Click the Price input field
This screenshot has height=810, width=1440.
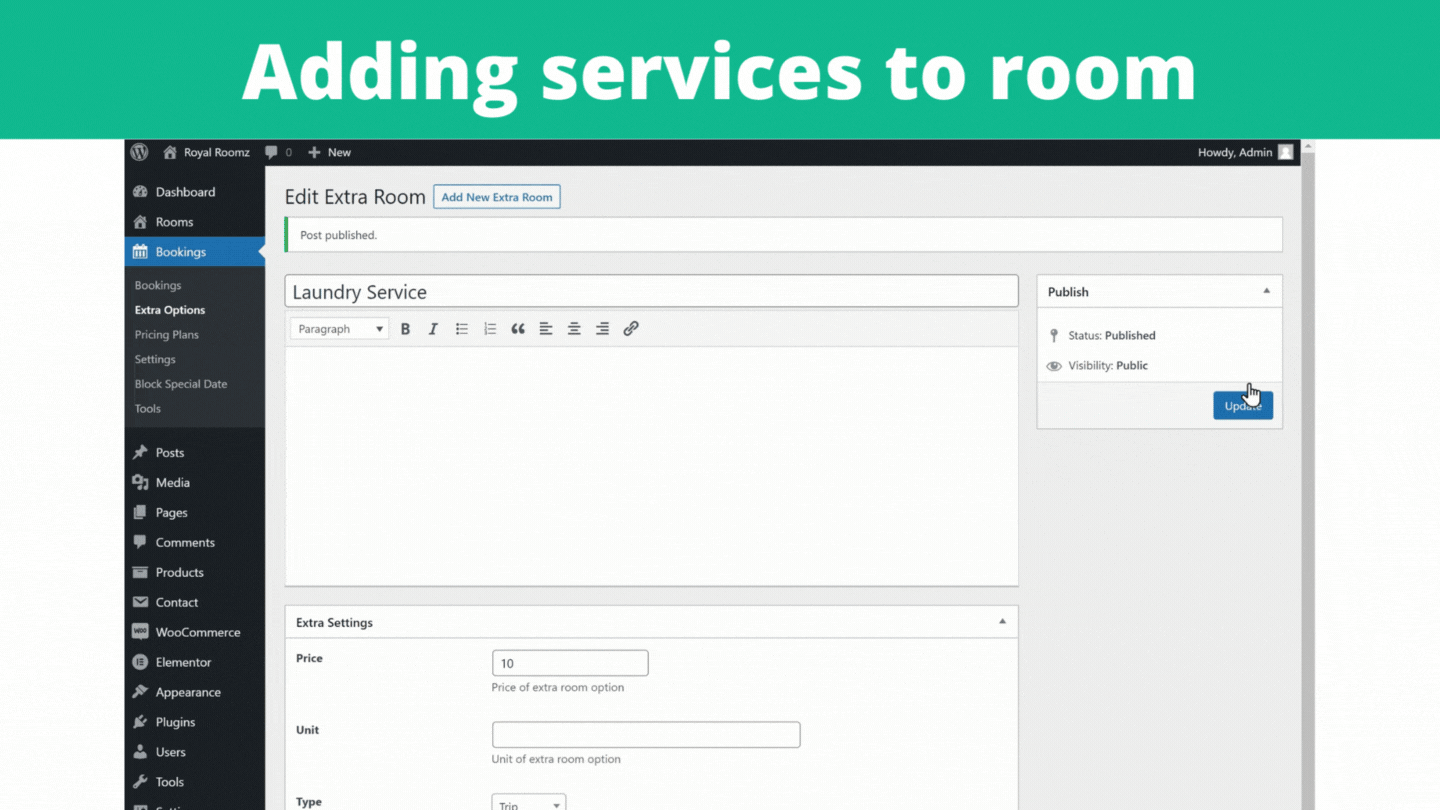570,663
